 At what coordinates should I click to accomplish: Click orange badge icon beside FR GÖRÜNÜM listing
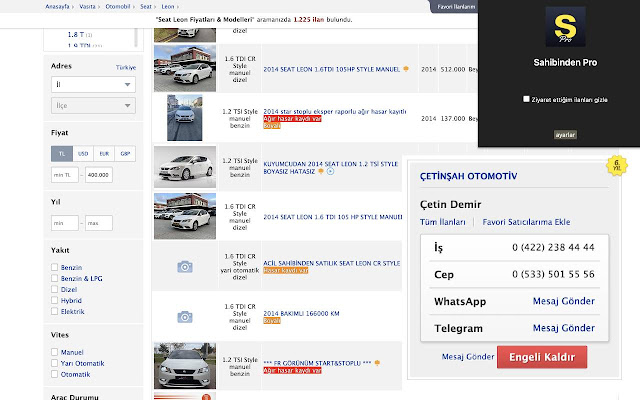coord(377,363)
